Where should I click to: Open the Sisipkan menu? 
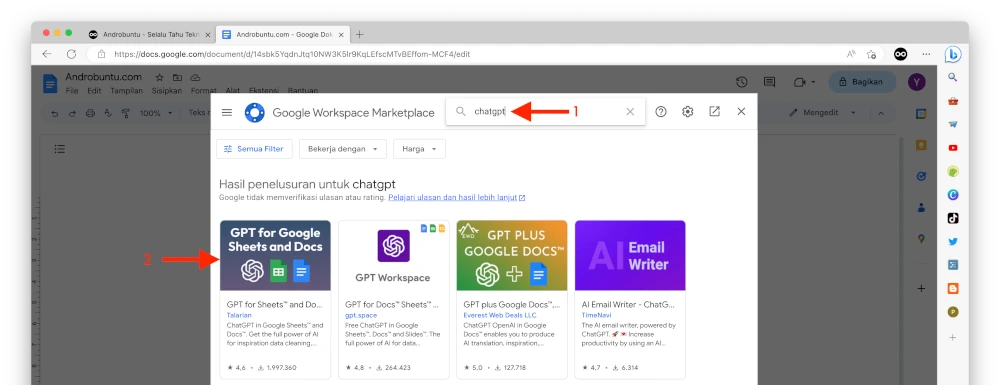(167, 91)
